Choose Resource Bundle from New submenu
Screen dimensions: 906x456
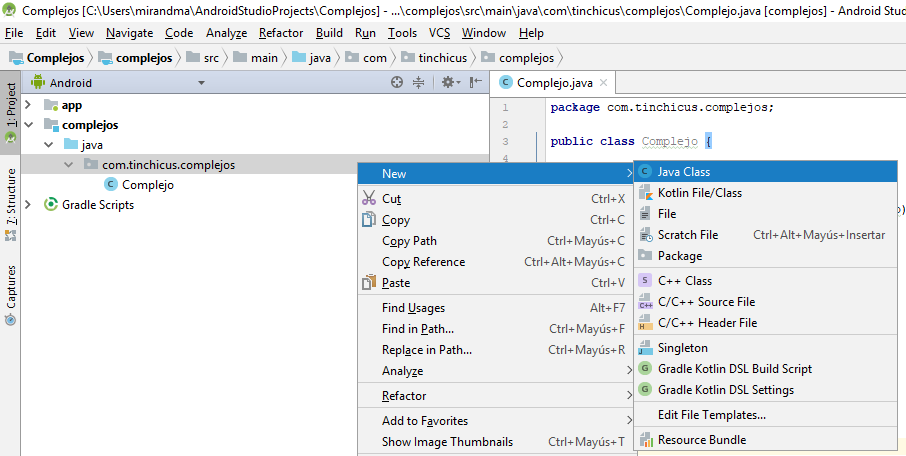point(701,440)
